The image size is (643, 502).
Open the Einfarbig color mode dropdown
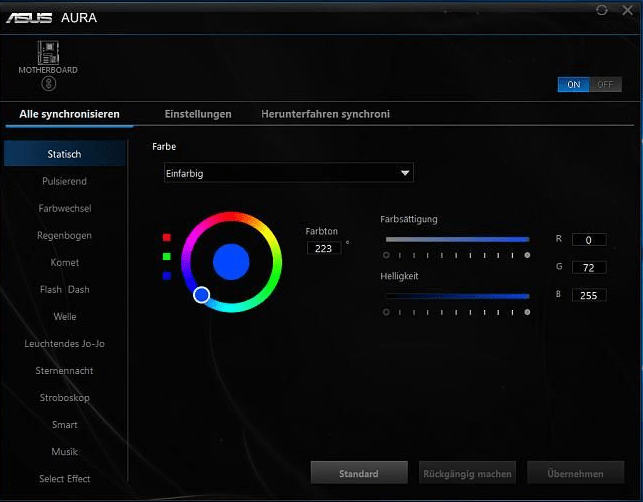coord(289,173)
